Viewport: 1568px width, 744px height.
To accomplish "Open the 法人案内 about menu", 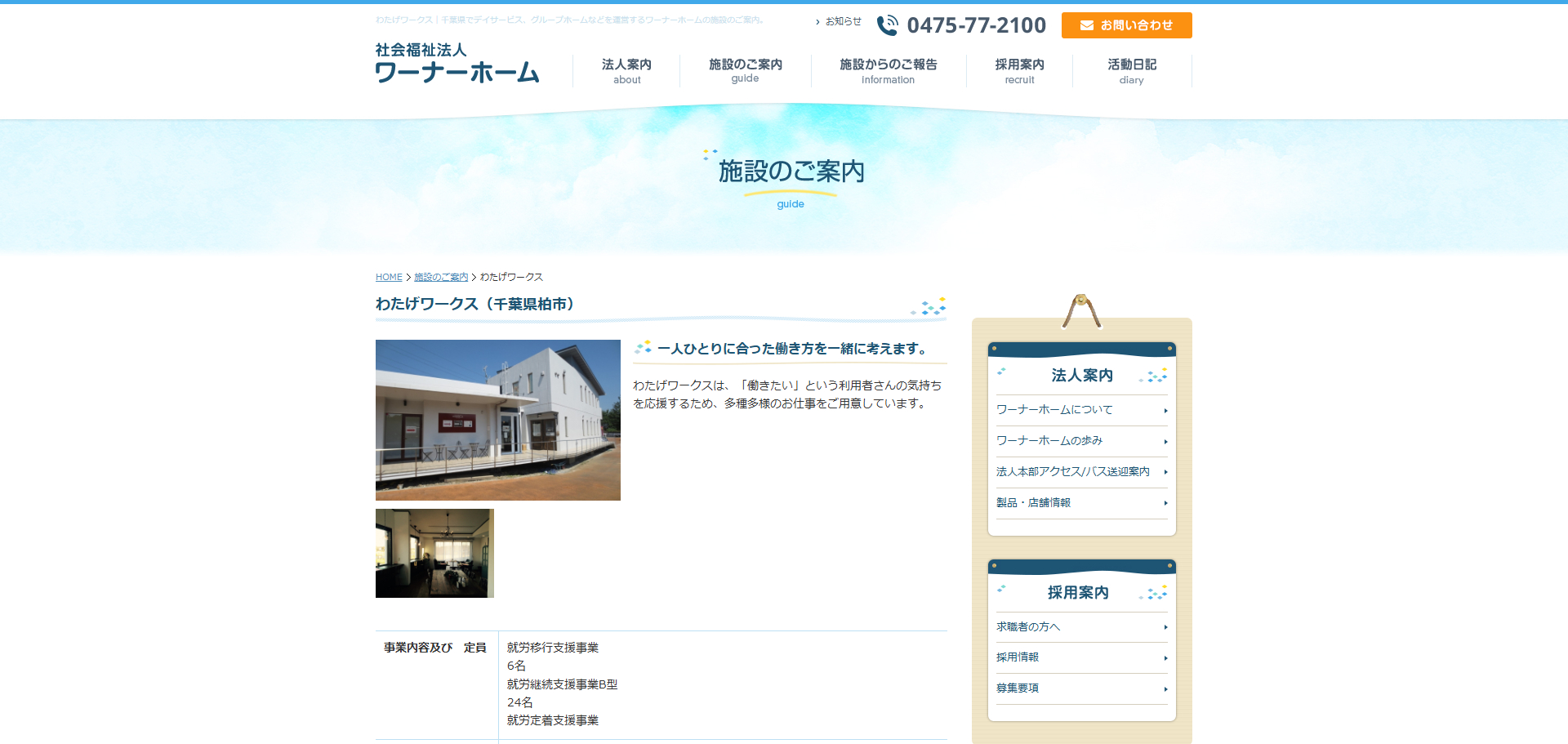I will click(626, 70).
